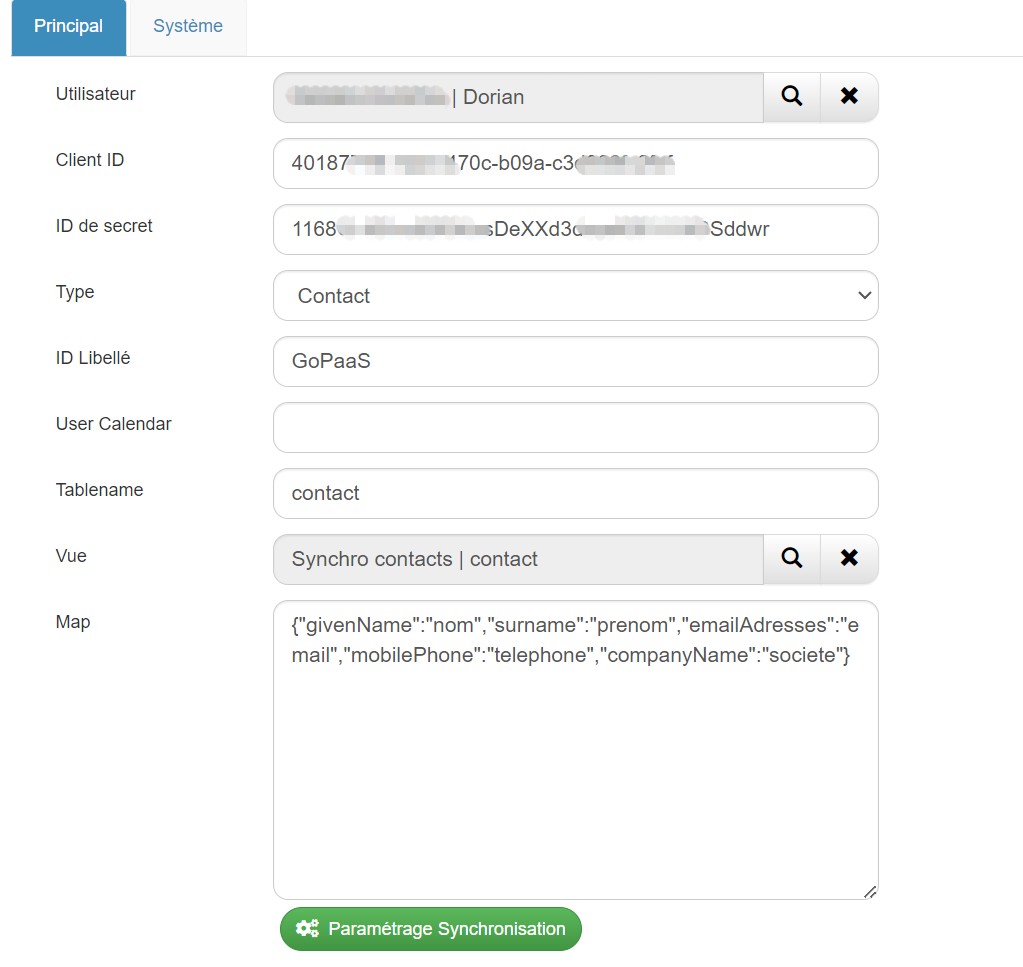The height and width of the screenshot is (967, 1023).
Task: Click the ID Libellé label
Action: click(93, 358)
